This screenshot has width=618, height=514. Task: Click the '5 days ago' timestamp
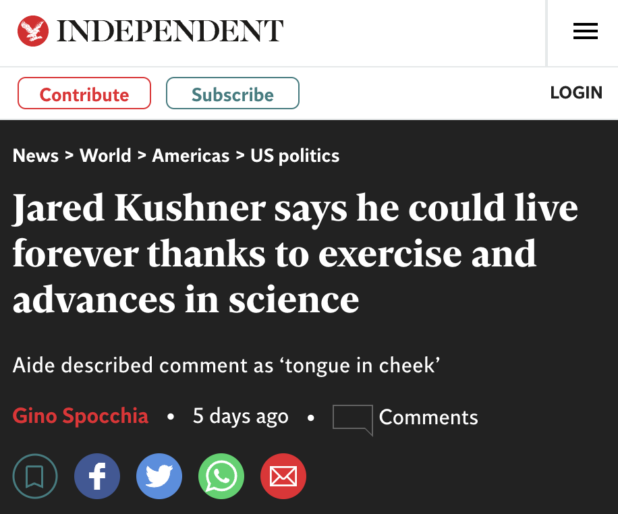point(240,416)
